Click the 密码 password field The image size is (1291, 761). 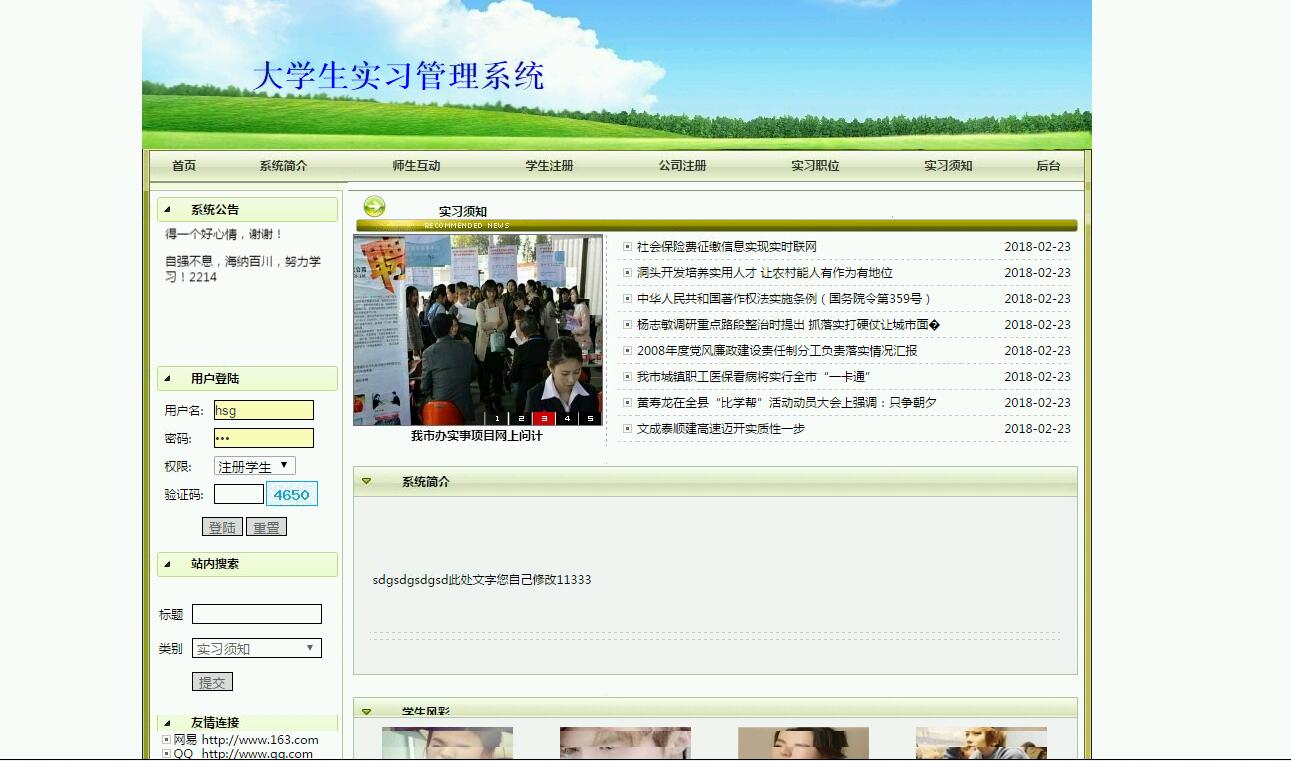coord(264,438)
